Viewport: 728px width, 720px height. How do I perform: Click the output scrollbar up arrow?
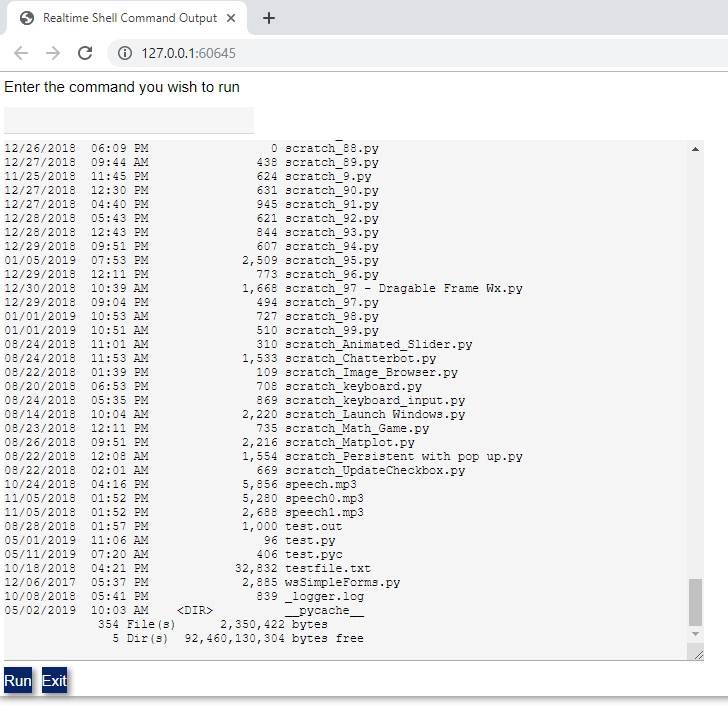[695, 149]
